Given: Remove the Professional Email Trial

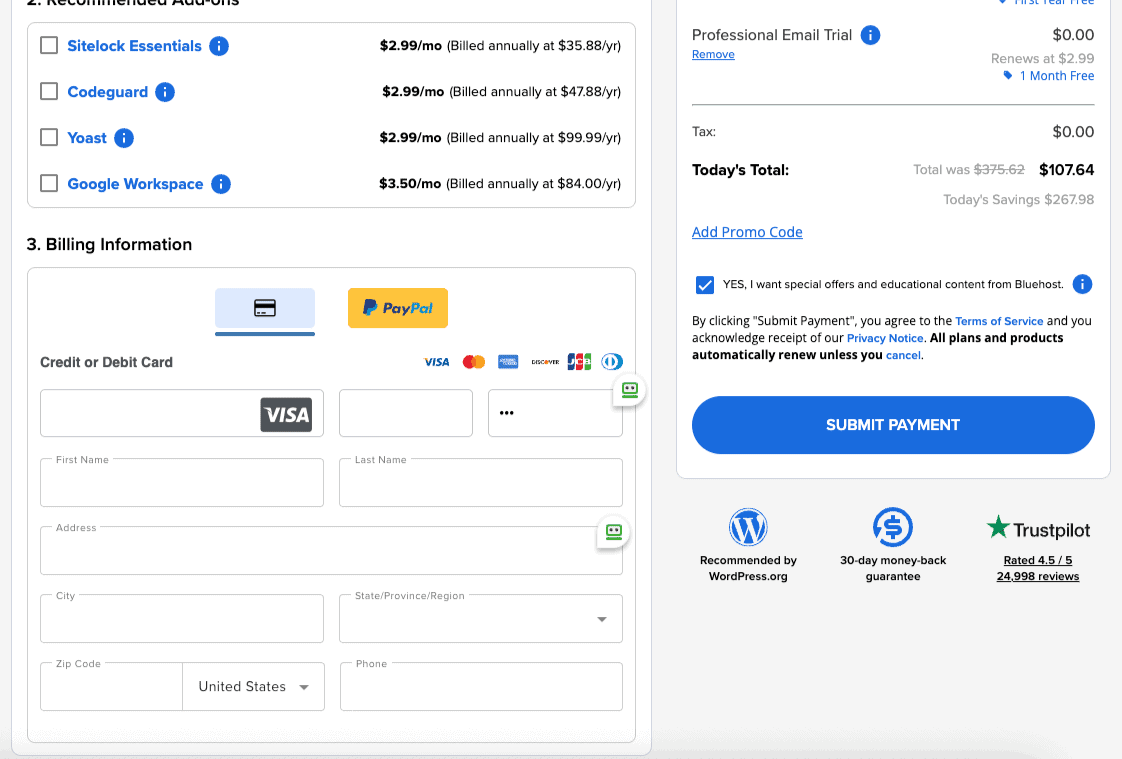Looking at the screenshot, I should pyautogui.click(x=713, y=54).
